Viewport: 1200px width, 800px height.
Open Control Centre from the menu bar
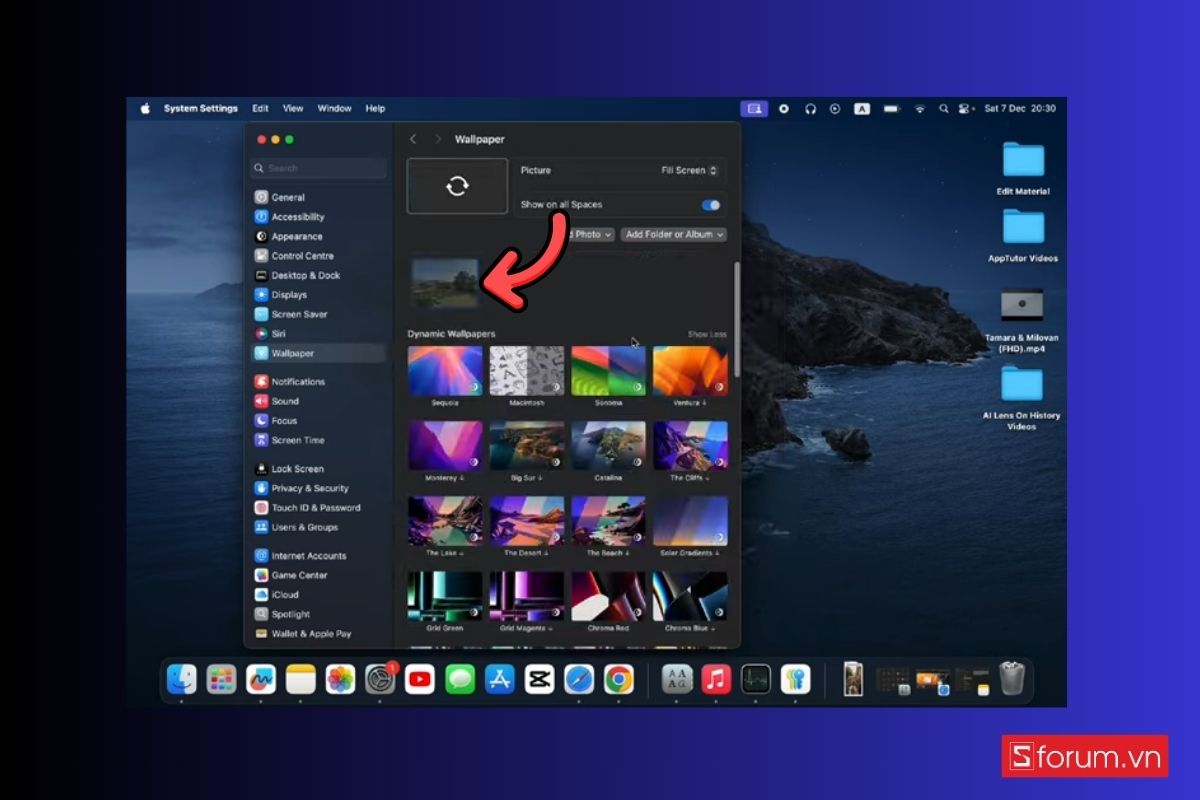[966, 109]
